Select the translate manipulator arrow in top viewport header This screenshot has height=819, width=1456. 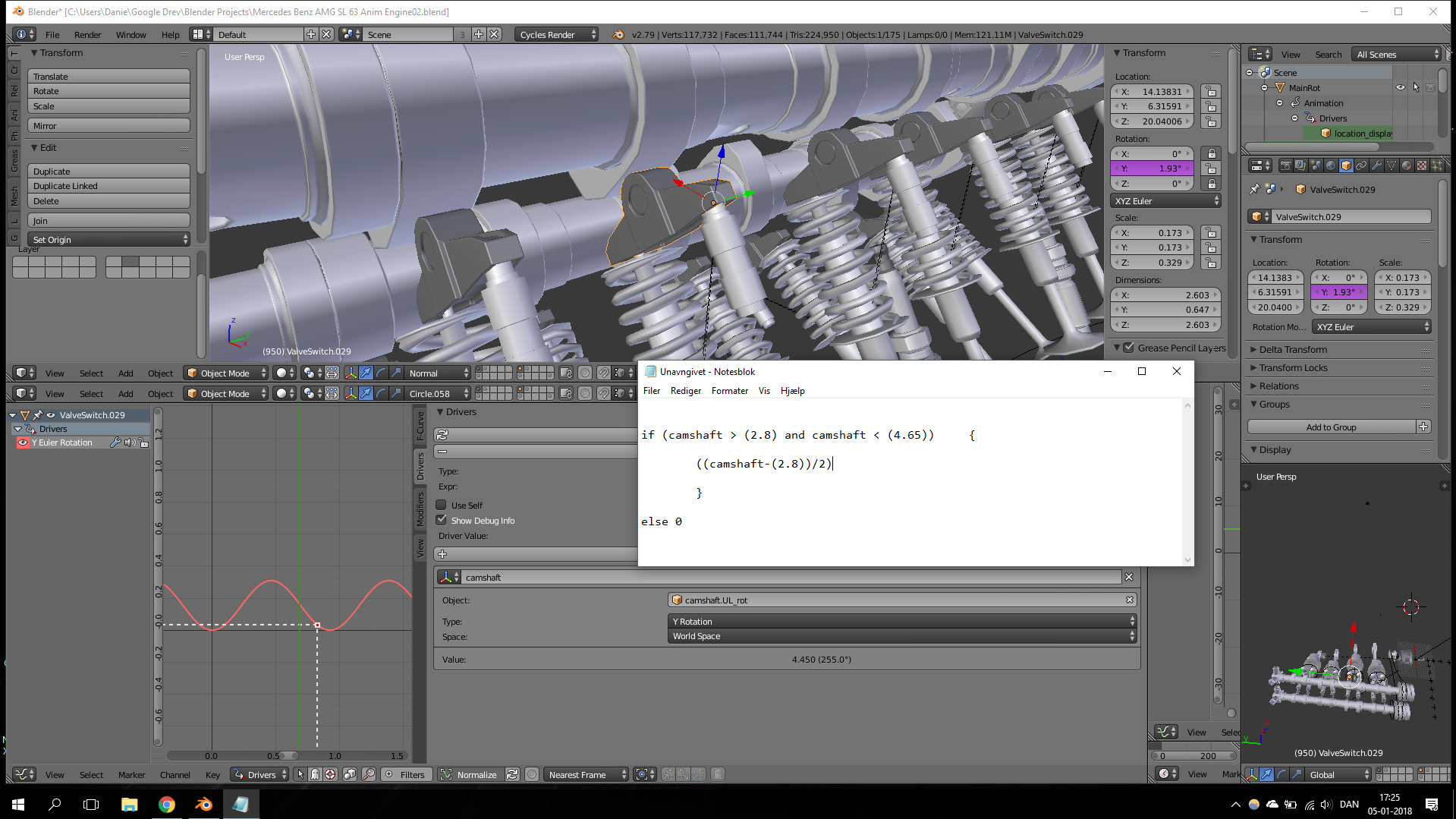366,373
